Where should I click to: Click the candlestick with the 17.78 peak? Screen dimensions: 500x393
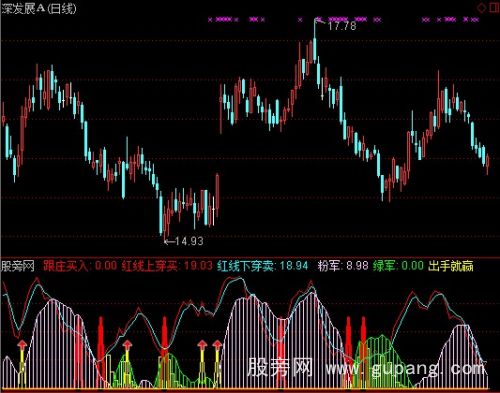[315, 42]
